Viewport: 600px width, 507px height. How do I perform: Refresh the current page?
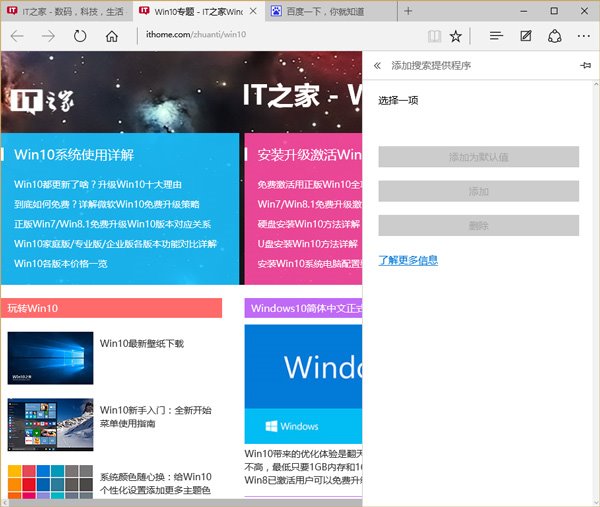point(80,36)
